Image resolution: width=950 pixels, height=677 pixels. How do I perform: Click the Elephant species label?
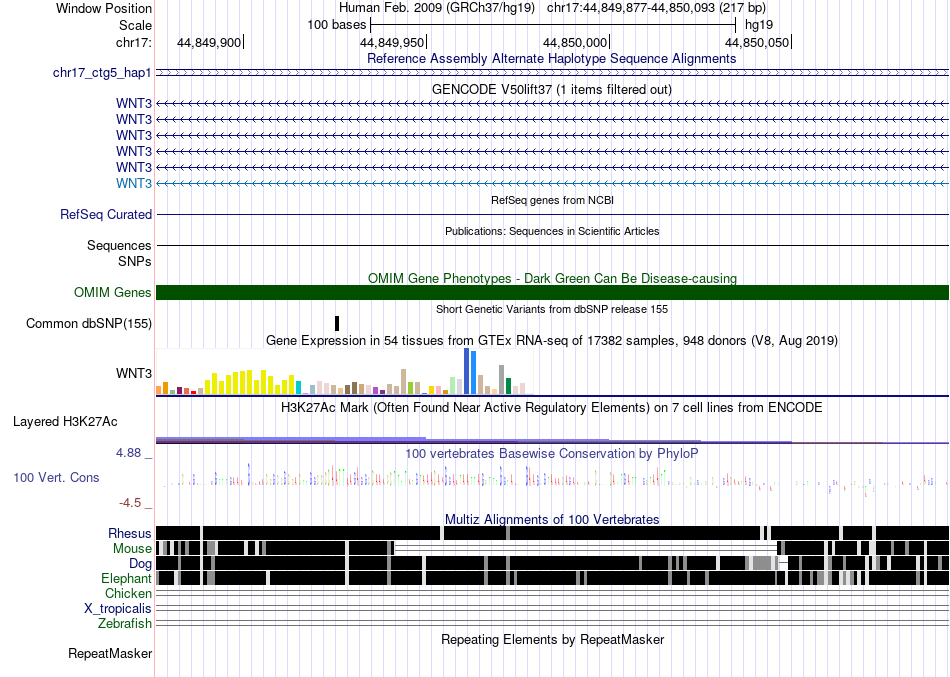click(126, 578)
